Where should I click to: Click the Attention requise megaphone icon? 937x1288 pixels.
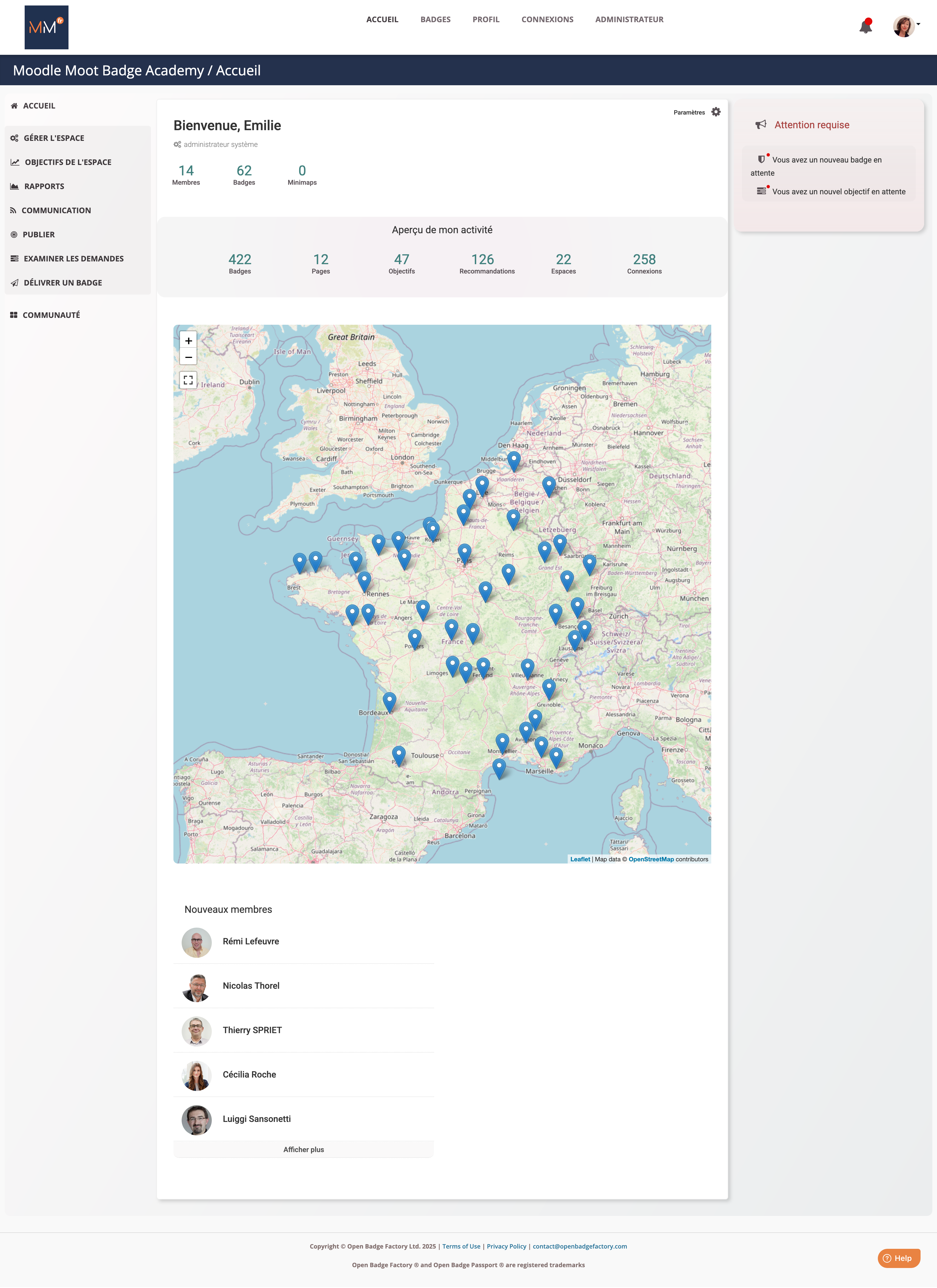tap(761, 125)
